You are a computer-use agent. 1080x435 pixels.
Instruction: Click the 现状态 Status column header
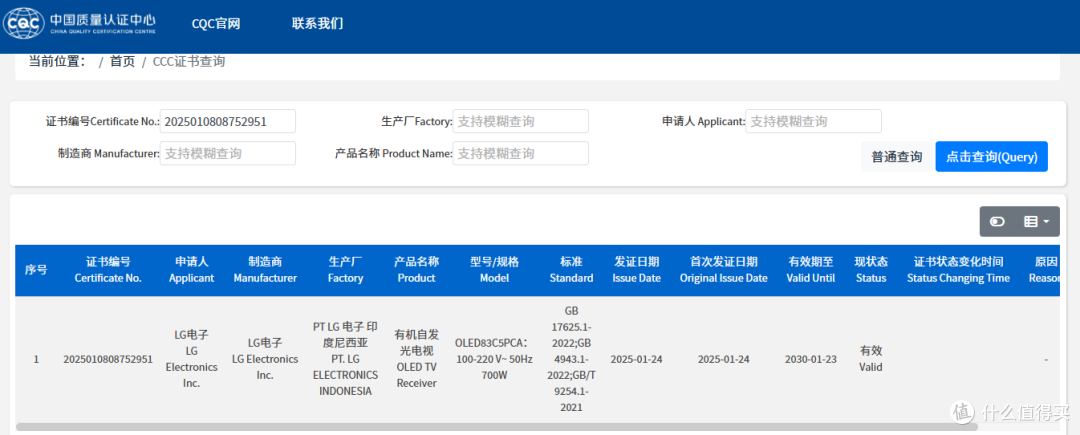coord(871,270)
